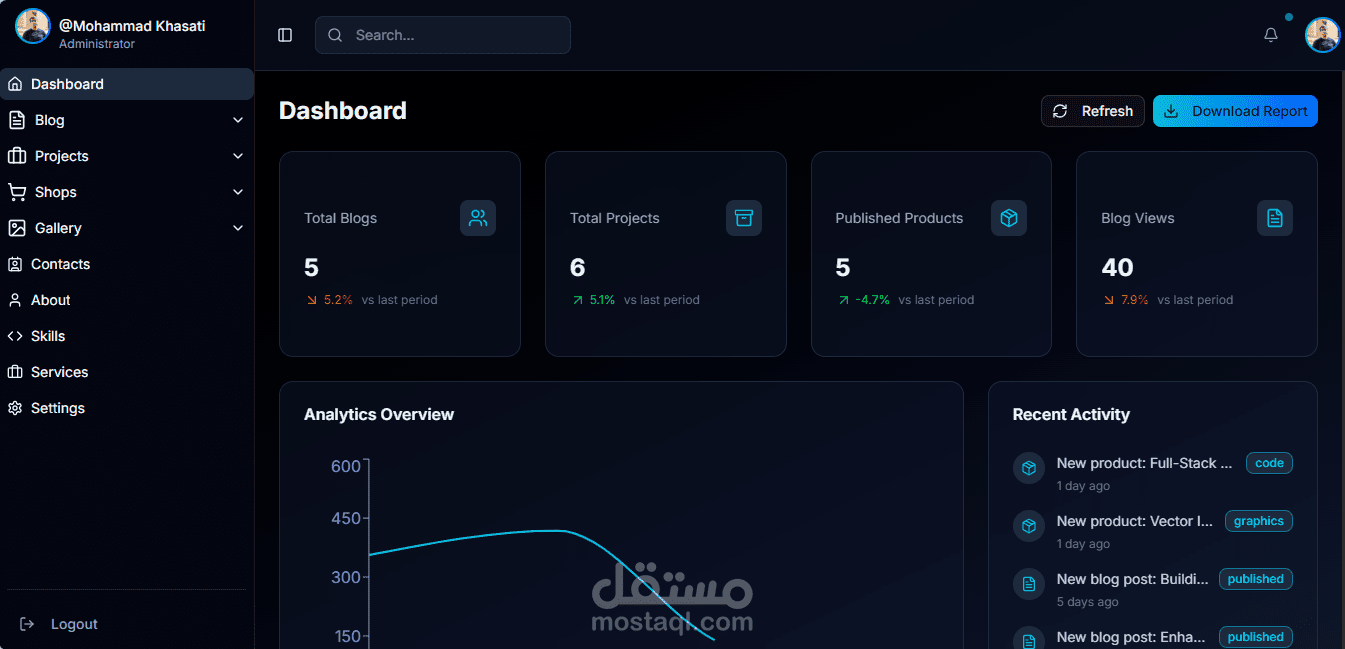Click the 5.2% change under Total Blogs
Screen dimensions: 1345x649
(338, 300)
